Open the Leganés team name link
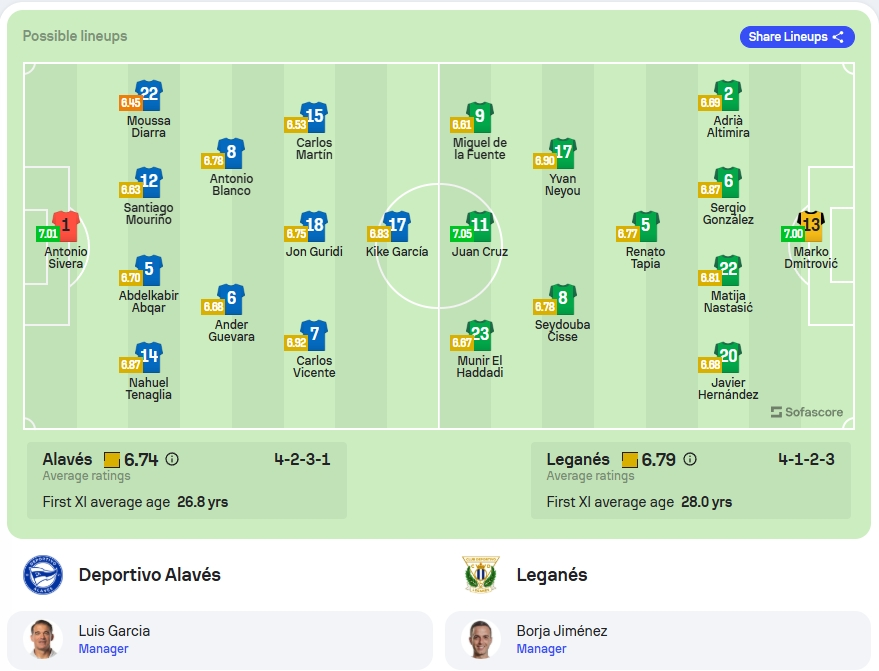Image resolution: width=879 pixels, height=671 pixels. pos(552,575)
